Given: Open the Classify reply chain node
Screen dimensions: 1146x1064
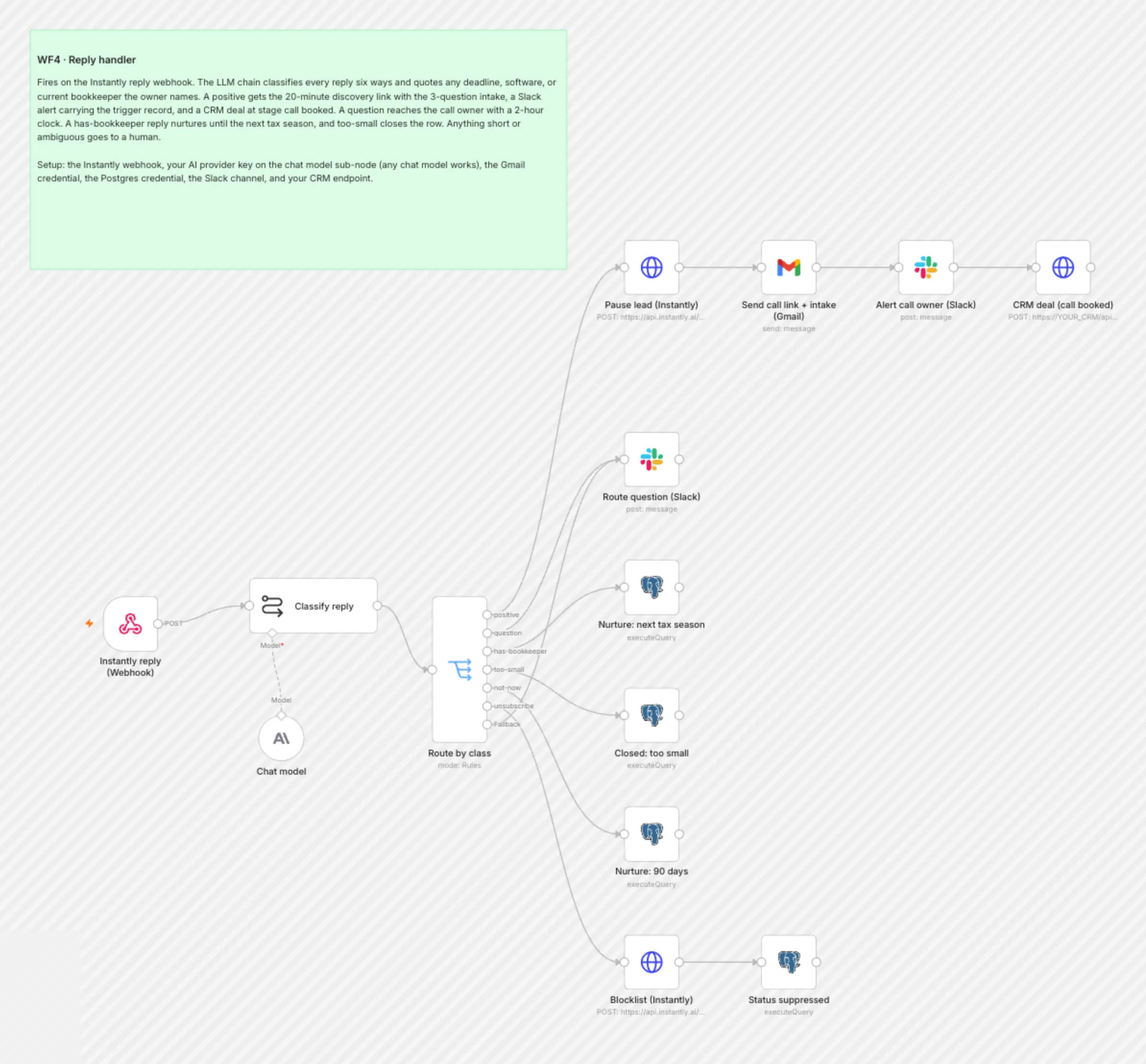Looking at the screenshot, I should (314, 606).
